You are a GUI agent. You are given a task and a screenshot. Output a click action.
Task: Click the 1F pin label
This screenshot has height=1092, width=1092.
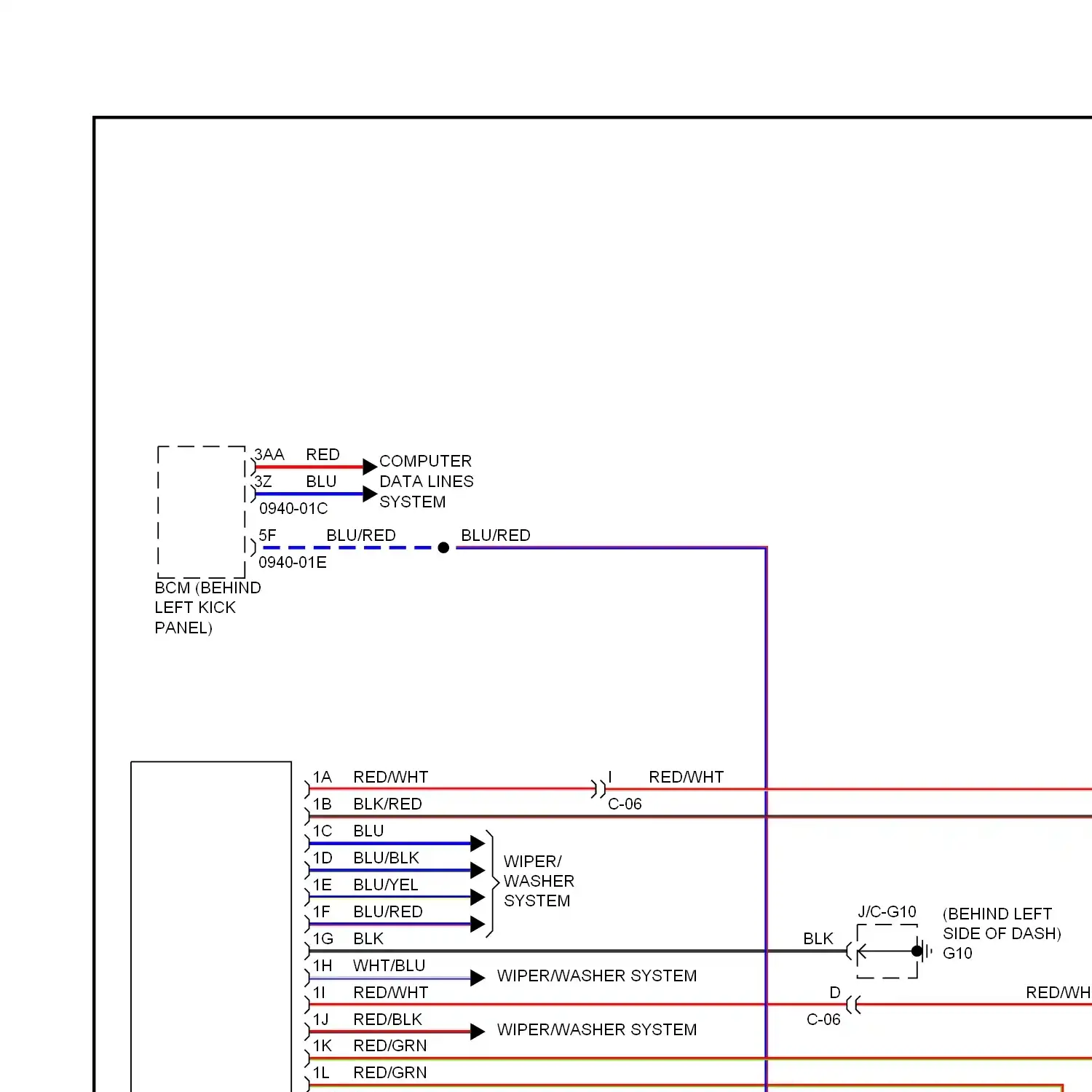[322, 912]
